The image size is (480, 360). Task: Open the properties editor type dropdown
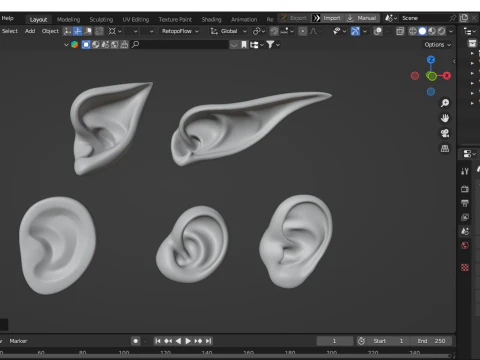(x=469, y=154)
